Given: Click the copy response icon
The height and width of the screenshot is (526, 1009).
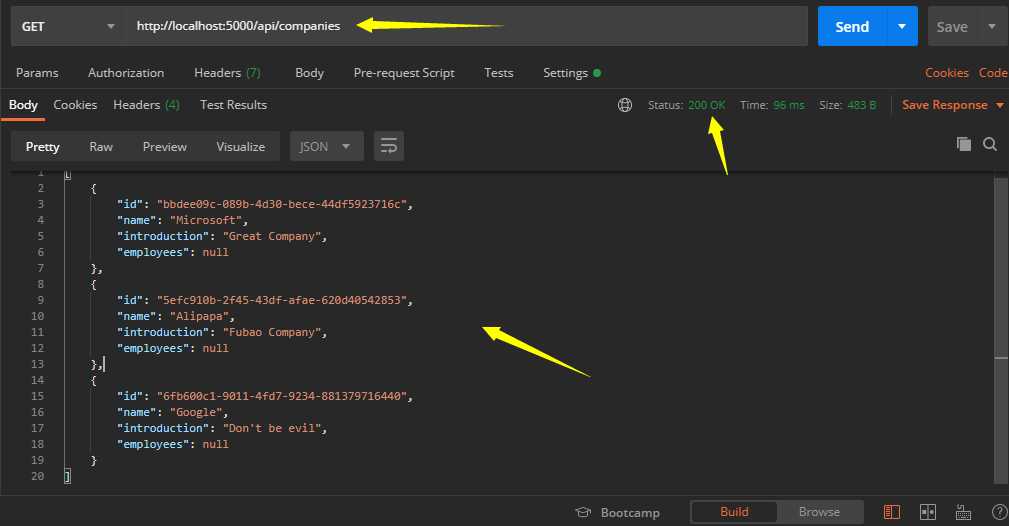Looking at the screenshot, I should click(x=963, y=144).
